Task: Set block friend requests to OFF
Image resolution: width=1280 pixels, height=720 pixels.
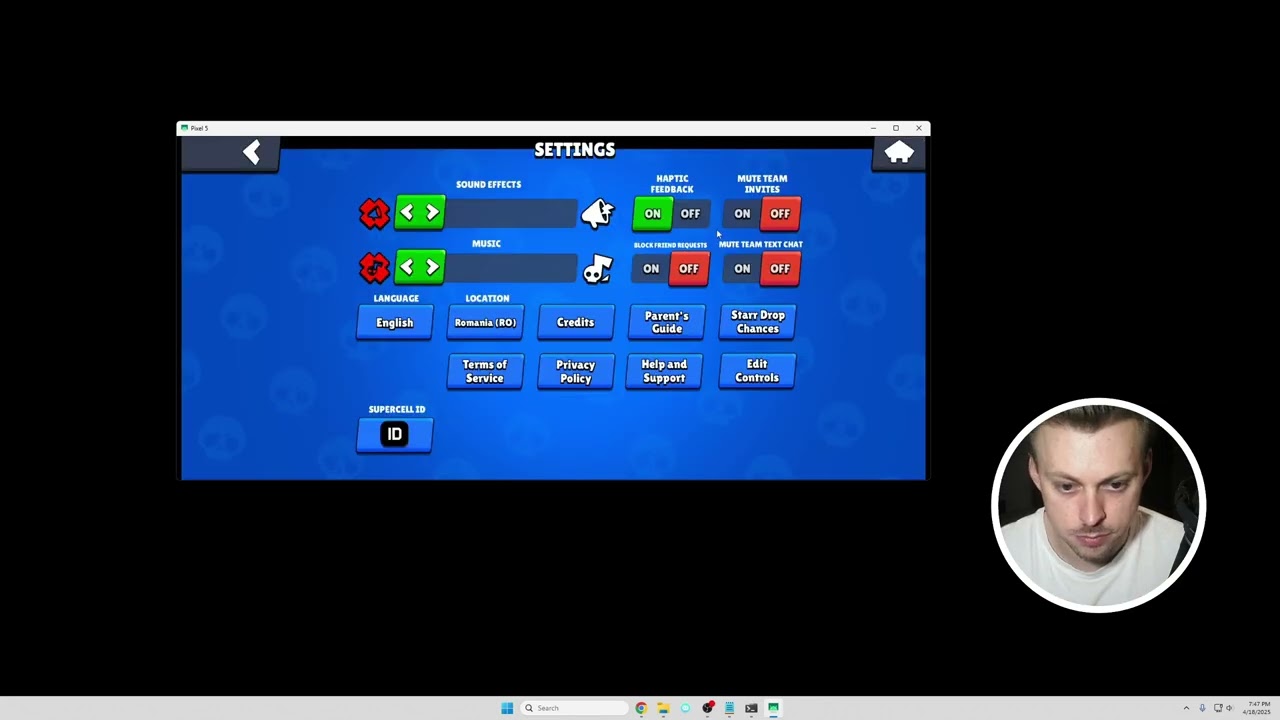Action: click(x=689, y=269)
